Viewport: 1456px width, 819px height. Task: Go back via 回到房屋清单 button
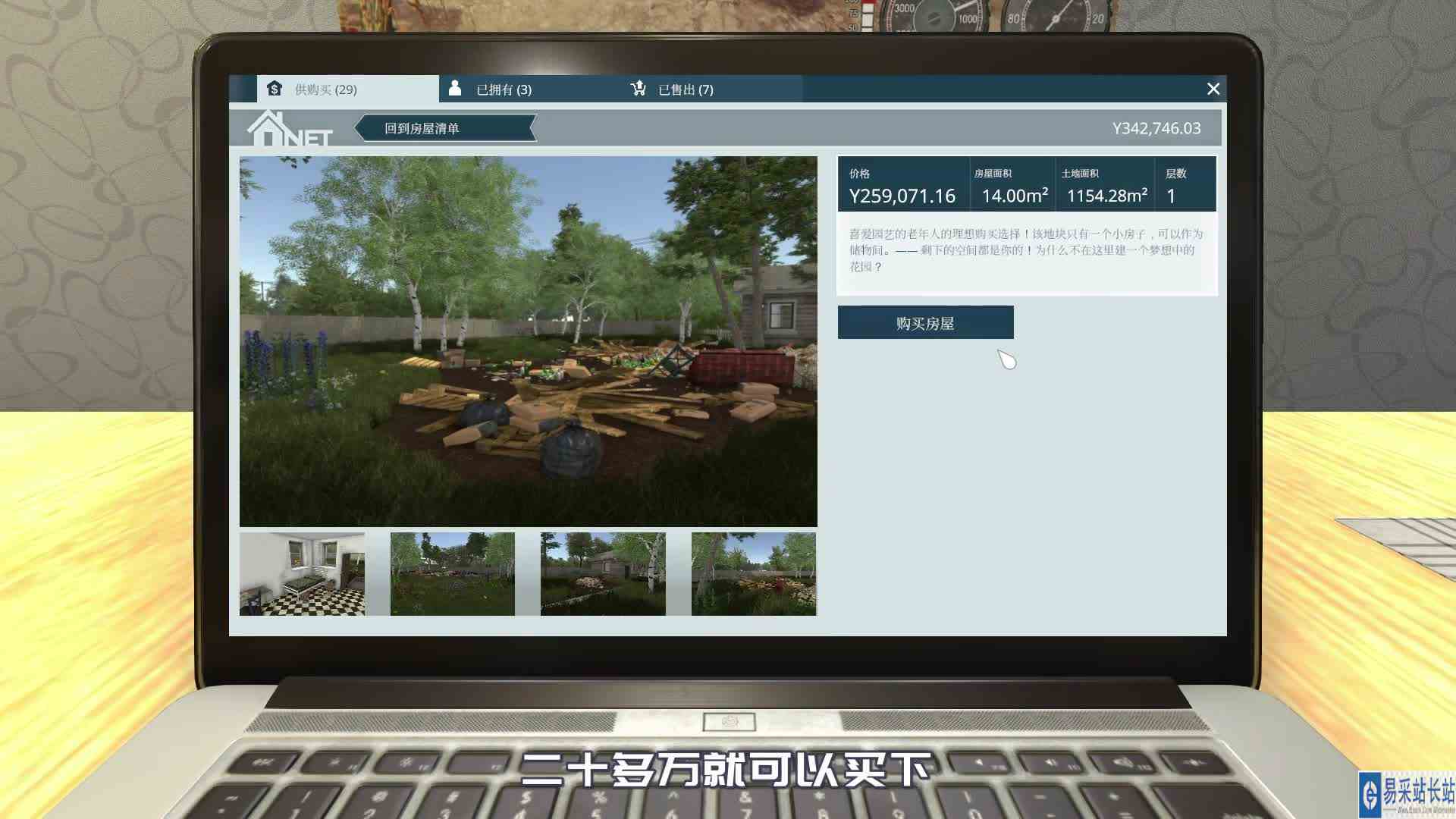click(445, 128)
